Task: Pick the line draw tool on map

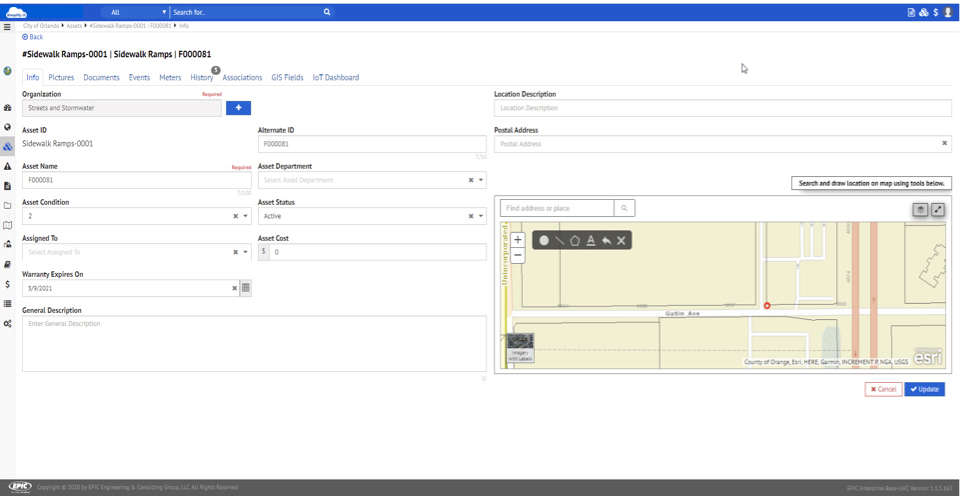Action: tap(560, 240)
